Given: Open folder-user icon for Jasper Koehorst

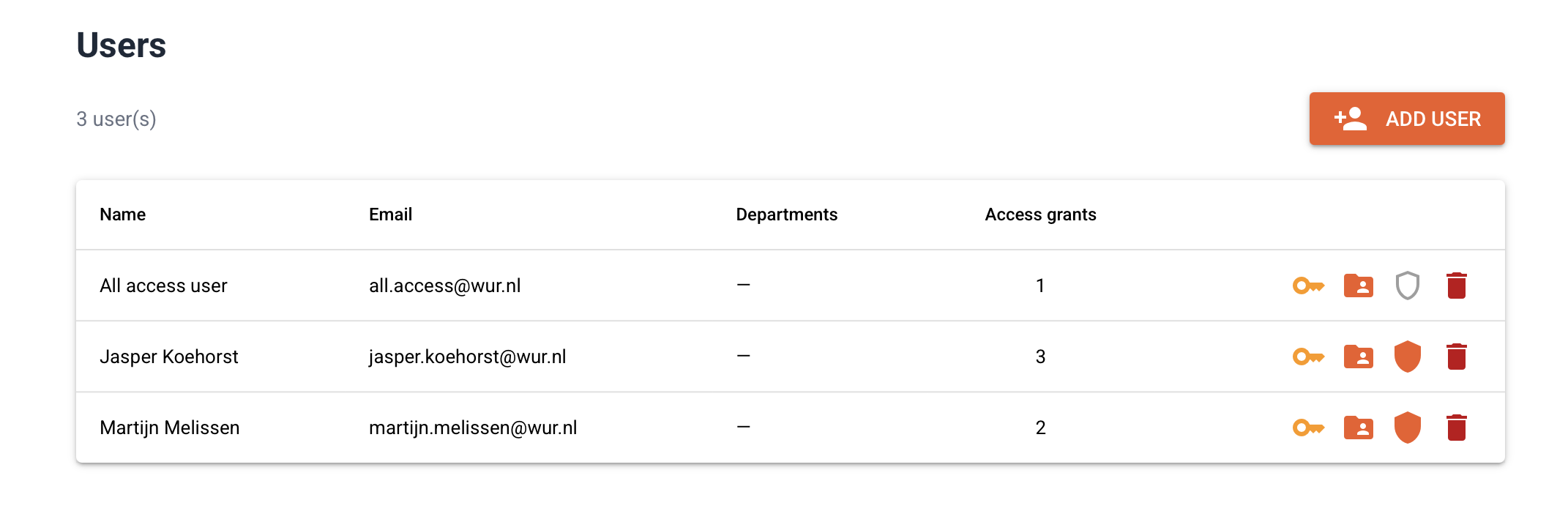Looking at the screenshot, I should 1358,357.
